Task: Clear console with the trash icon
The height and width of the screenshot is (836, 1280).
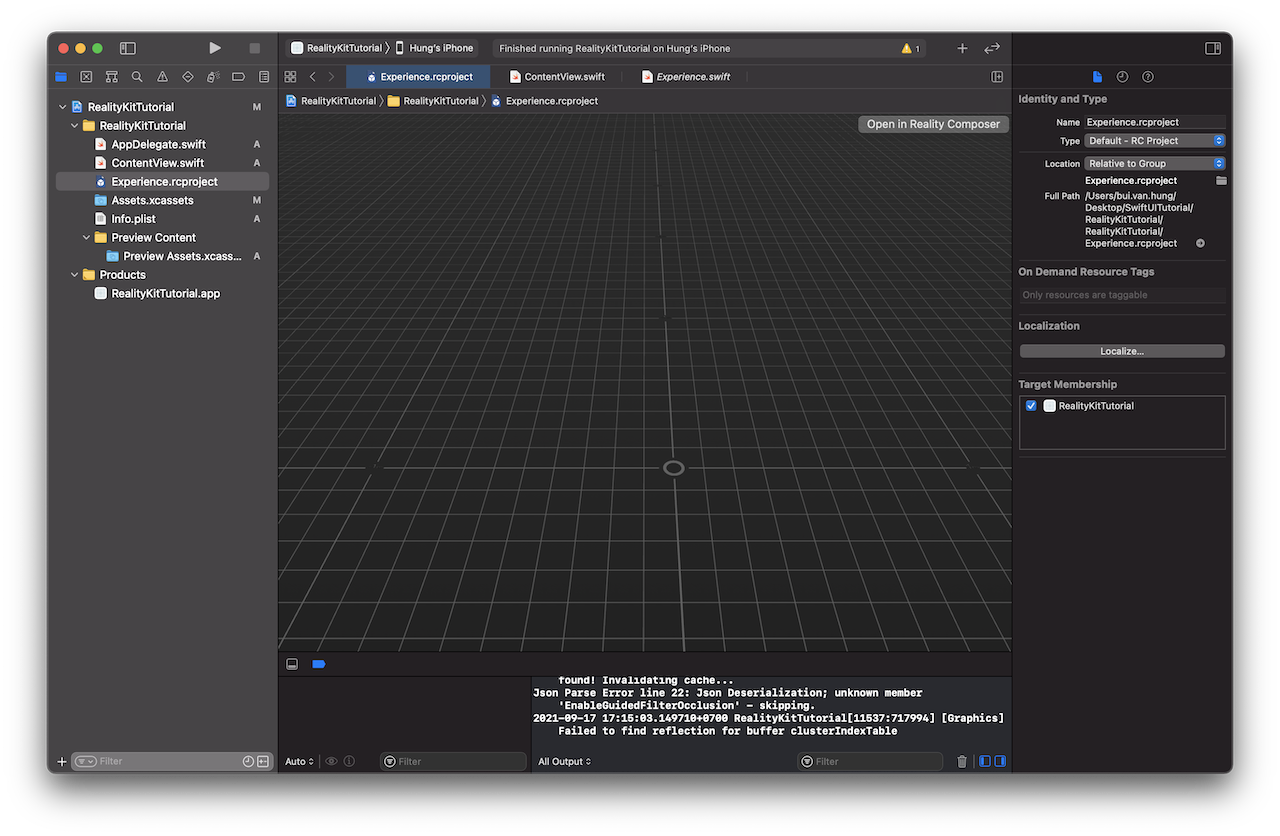Action: pyautogui.click(x=962, y=762)
